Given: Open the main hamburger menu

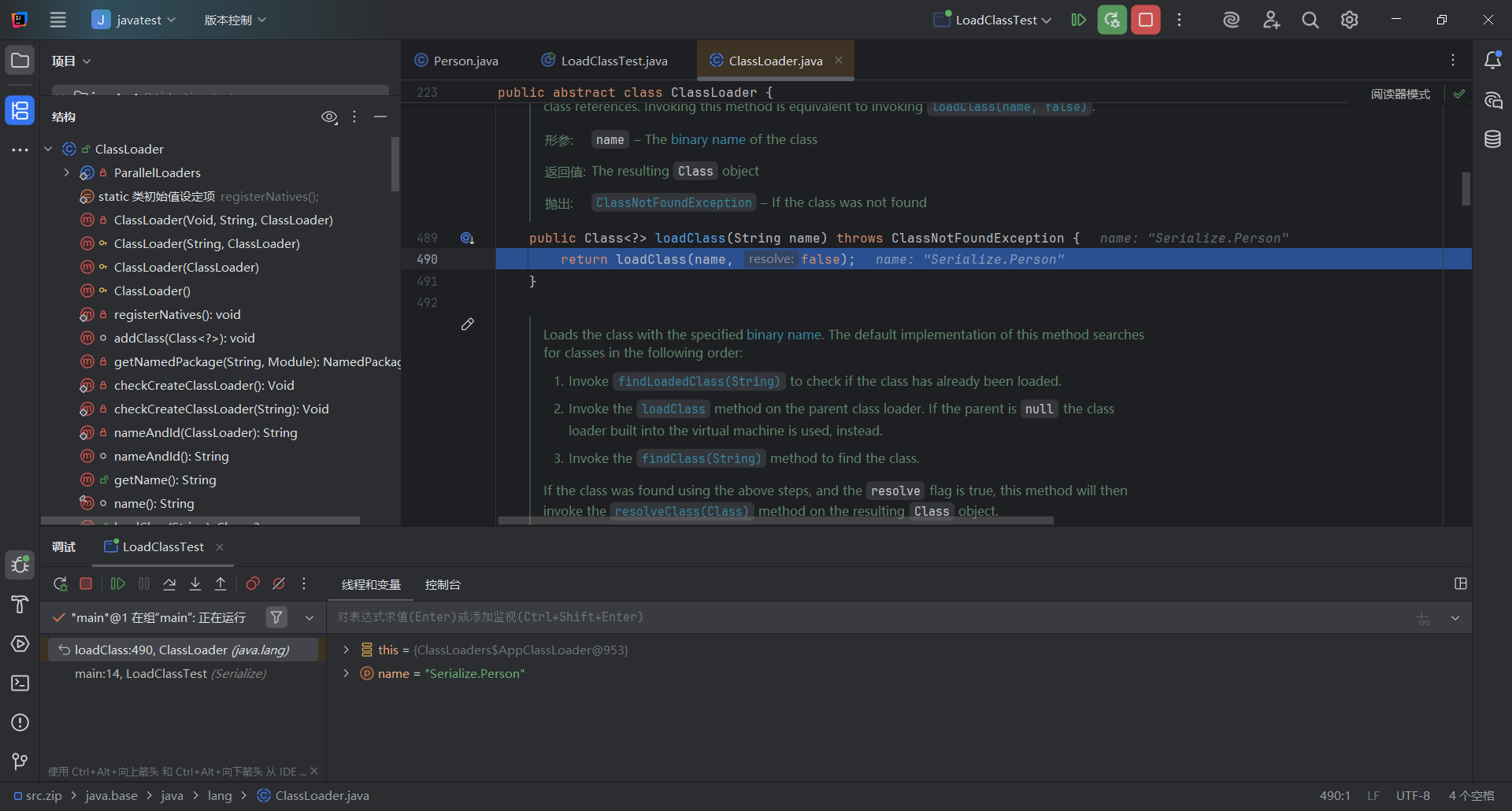Looking at the screenshot, I should pyautogui.click(x=58, y=20).
